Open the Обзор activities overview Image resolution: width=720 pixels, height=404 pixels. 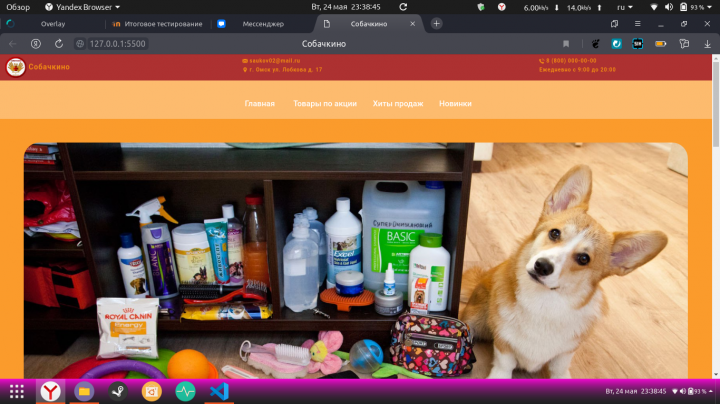coord(18,7)
